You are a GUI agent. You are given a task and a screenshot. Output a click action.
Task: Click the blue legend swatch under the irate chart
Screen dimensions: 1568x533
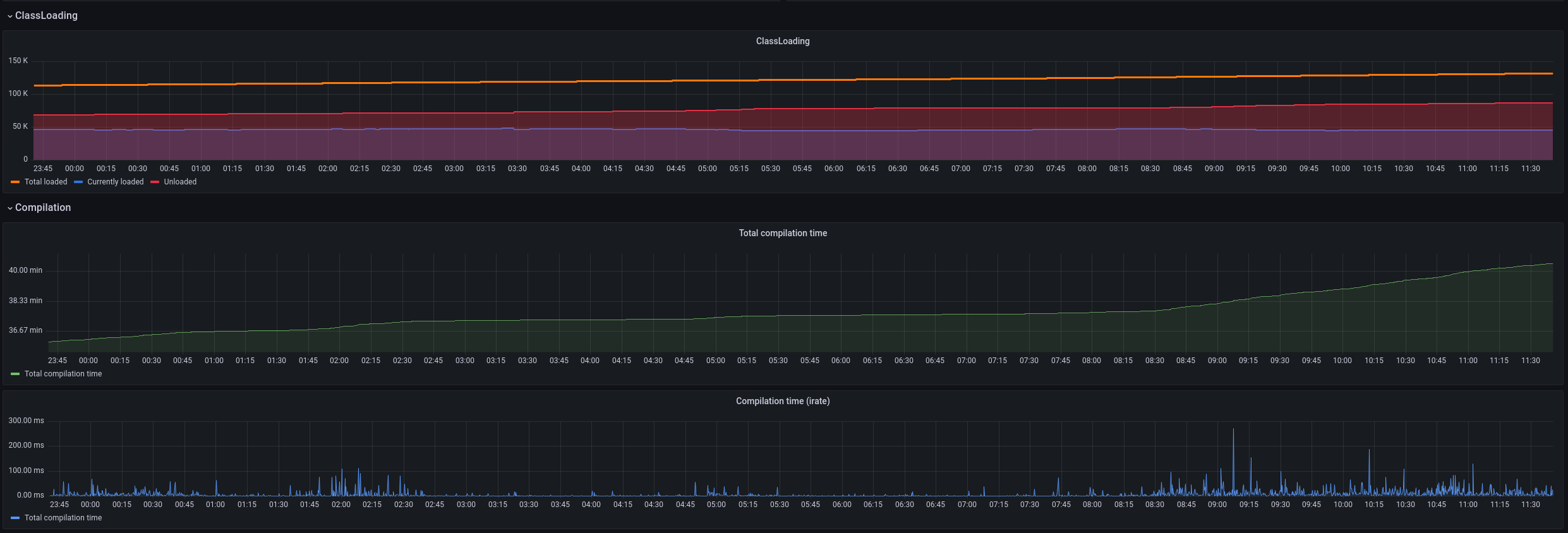pyautogui.click(x=15, y=518)
